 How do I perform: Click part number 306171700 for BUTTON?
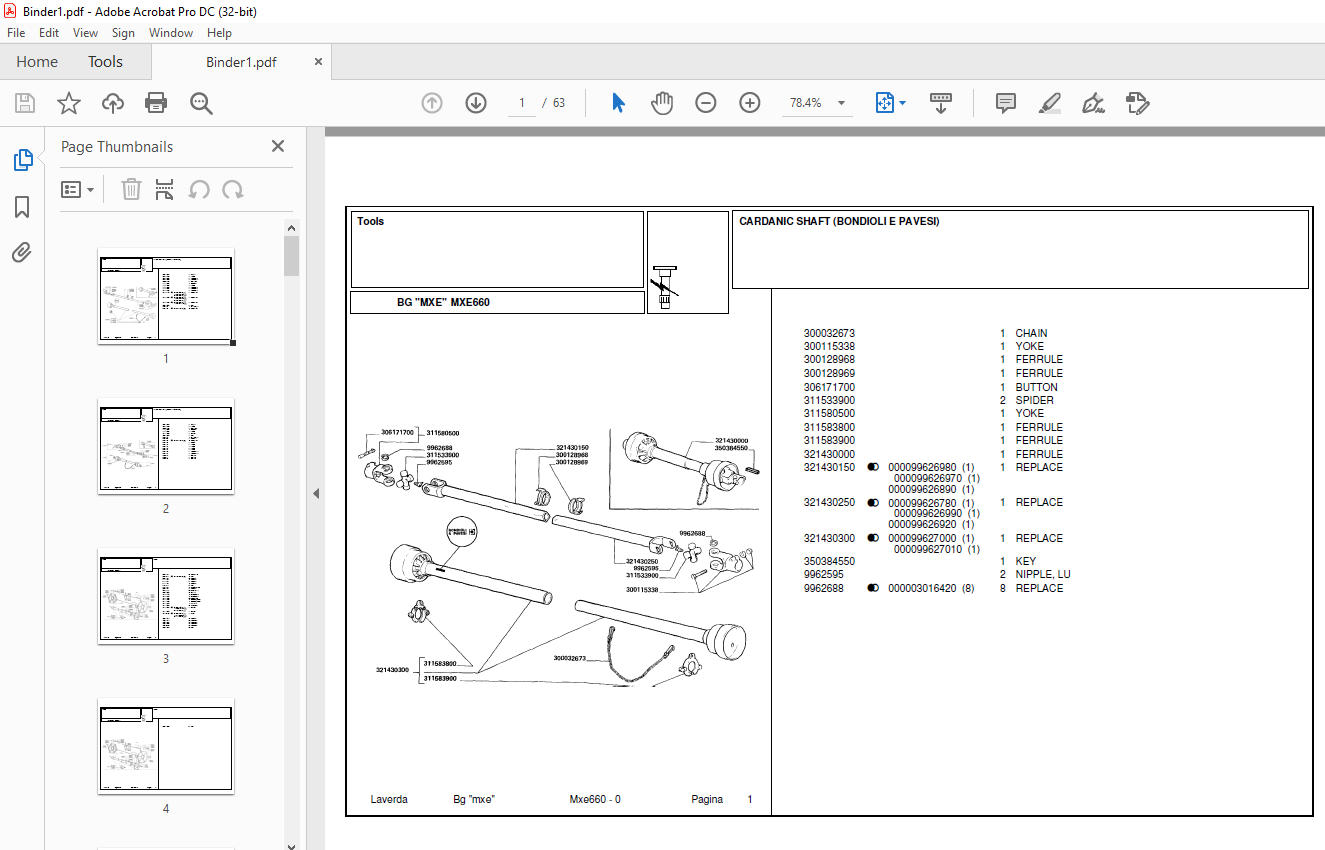tap(829, 387)
